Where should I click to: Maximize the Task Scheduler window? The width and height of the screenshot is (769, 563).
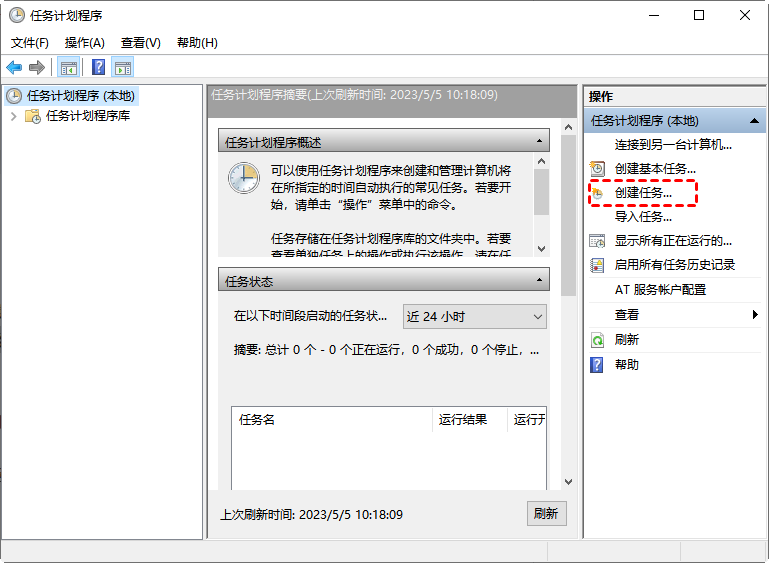(699, 15)
